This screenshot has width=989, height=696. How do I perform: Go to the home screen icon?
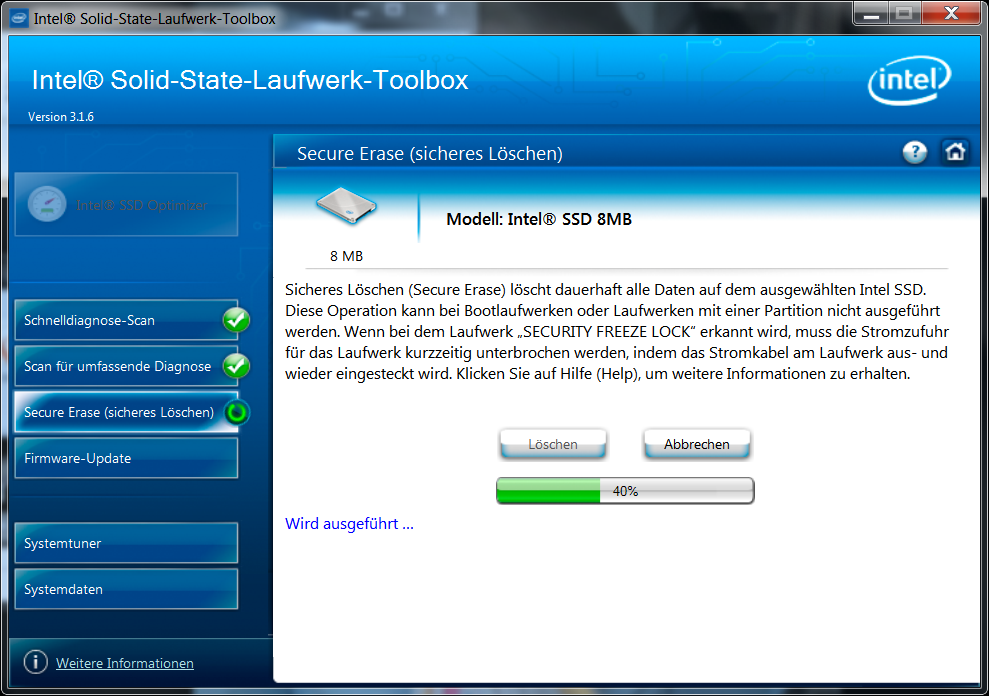click(x=955, y=152)
